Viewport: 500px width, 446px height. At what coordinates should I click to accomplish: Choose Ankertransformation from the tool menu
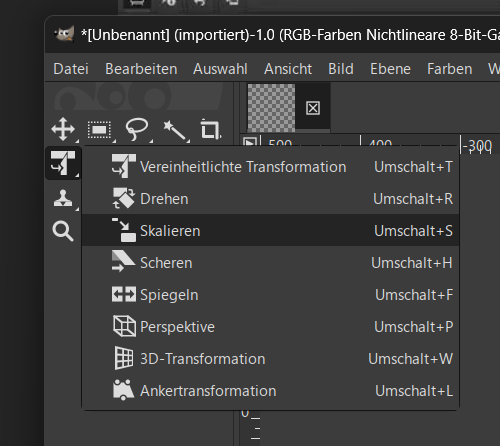point(271,391)
